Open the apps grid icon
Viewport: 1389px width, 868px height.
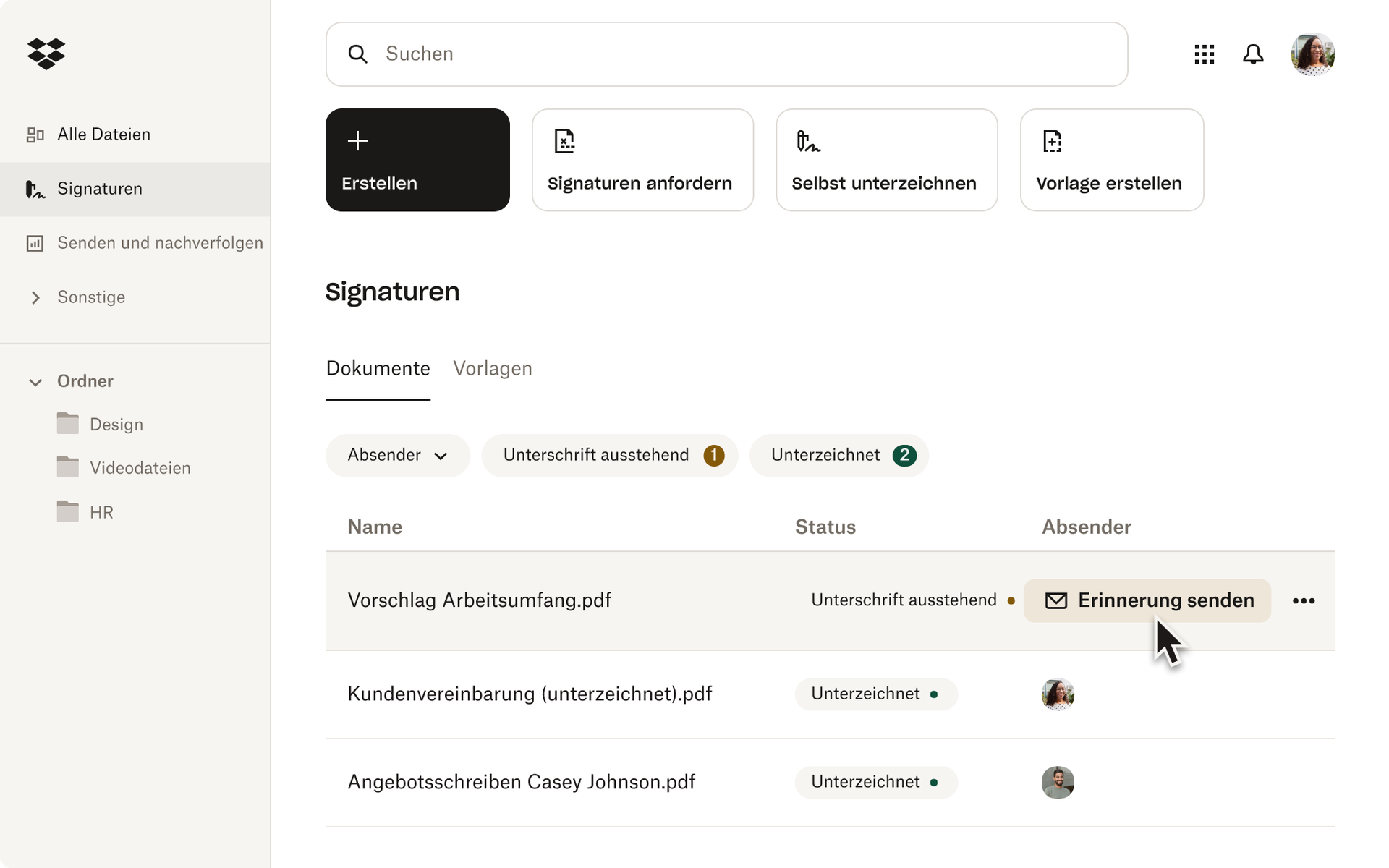pyautogui.click(x=1204, y=54)
